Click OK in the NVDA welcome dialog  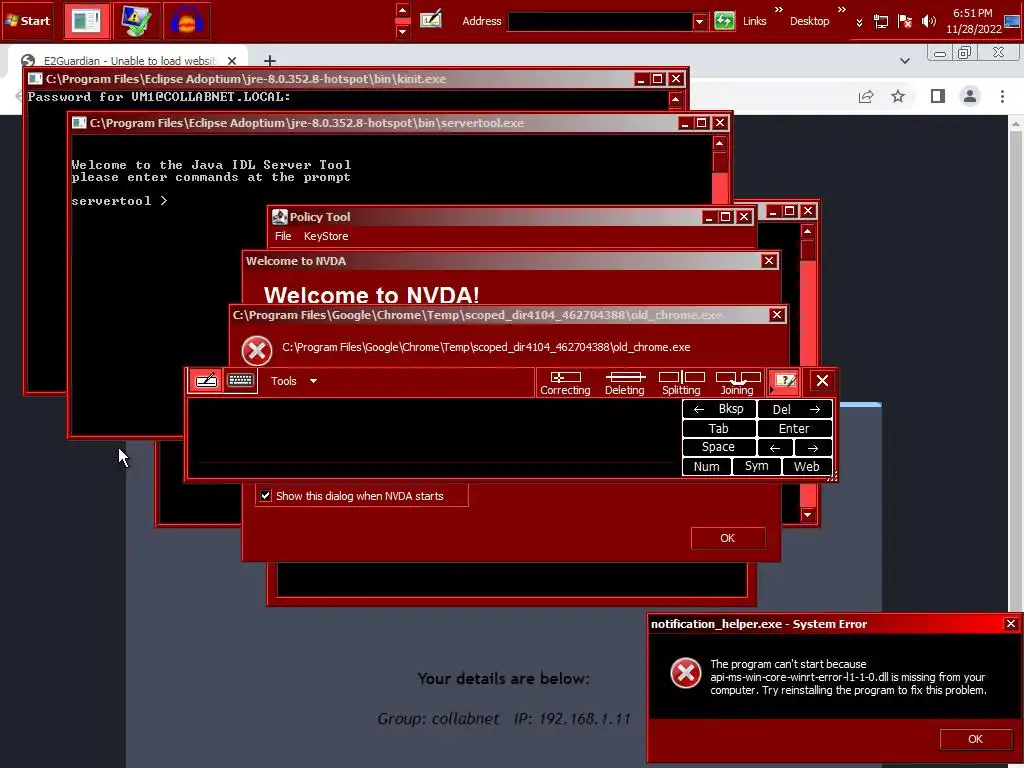(728, 538)
